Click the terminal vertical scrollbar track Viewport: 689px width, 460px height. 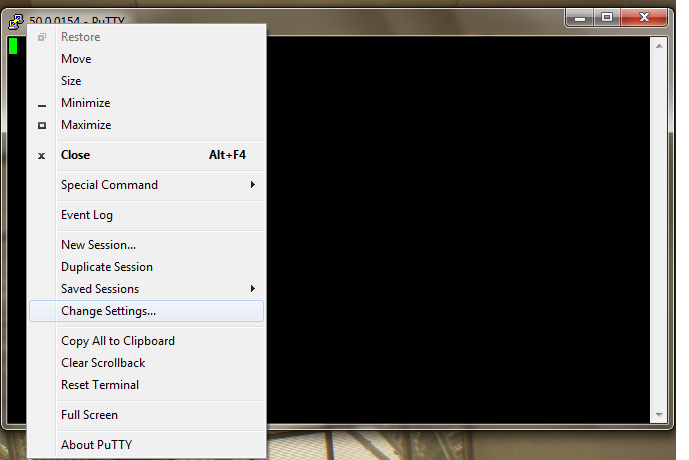(x=659, y=230)
